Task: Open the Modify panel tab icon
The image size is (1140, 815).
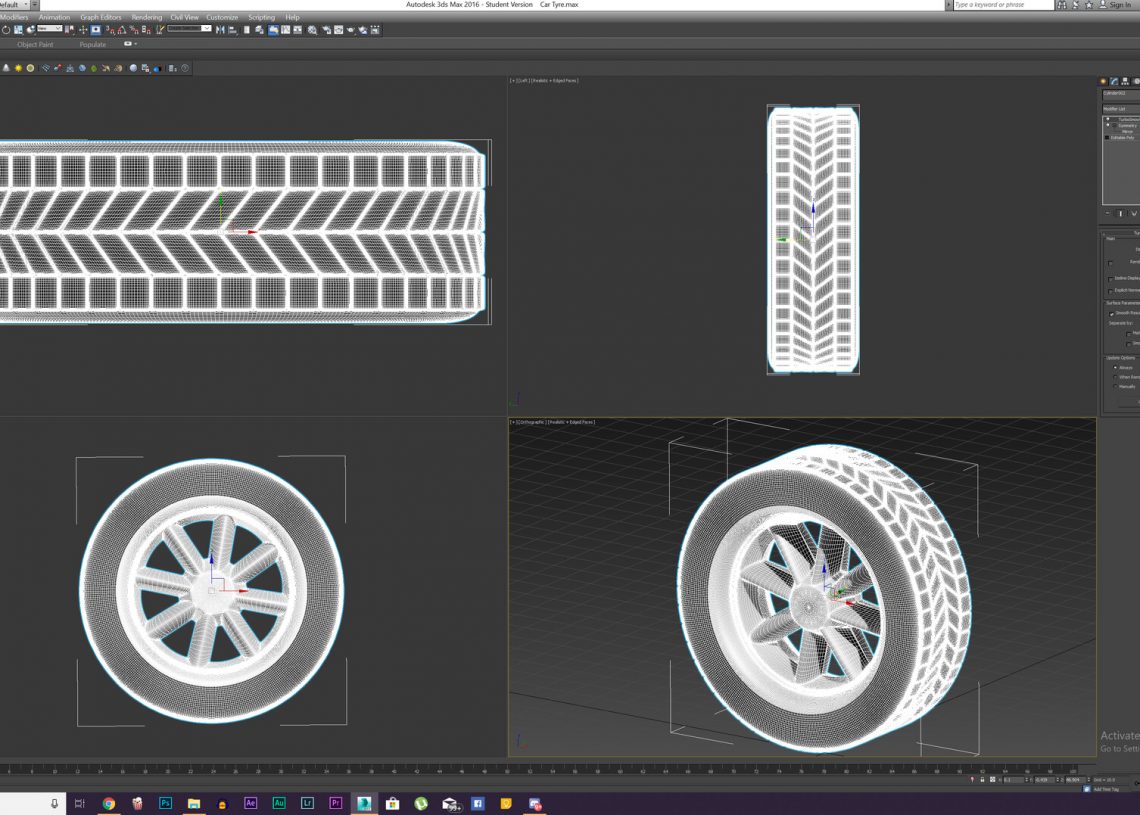Action: click(1113, 81)
